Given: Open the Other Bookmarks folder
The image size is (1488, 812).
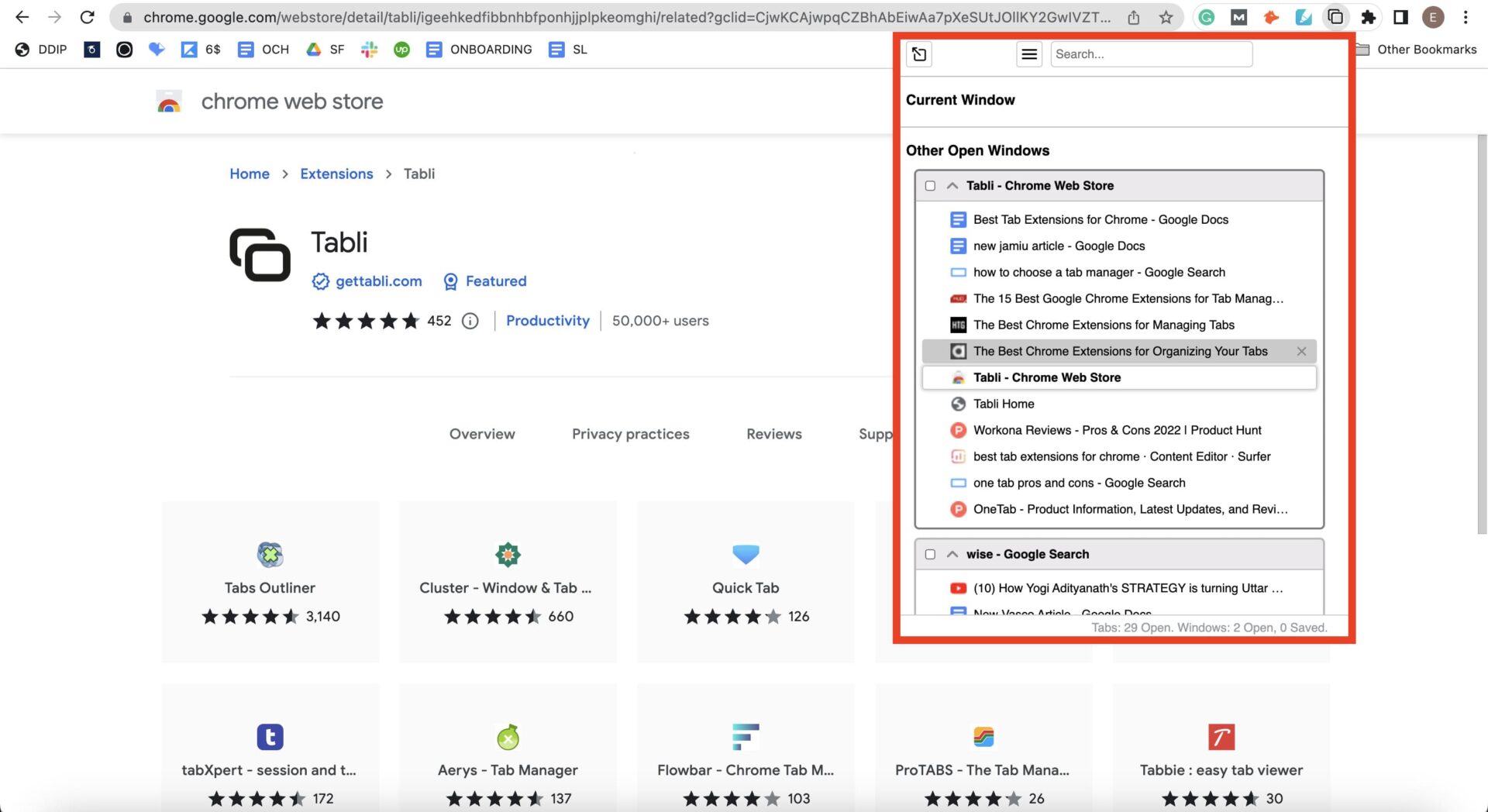Looking at the screenshot, I should (1416, 50).
